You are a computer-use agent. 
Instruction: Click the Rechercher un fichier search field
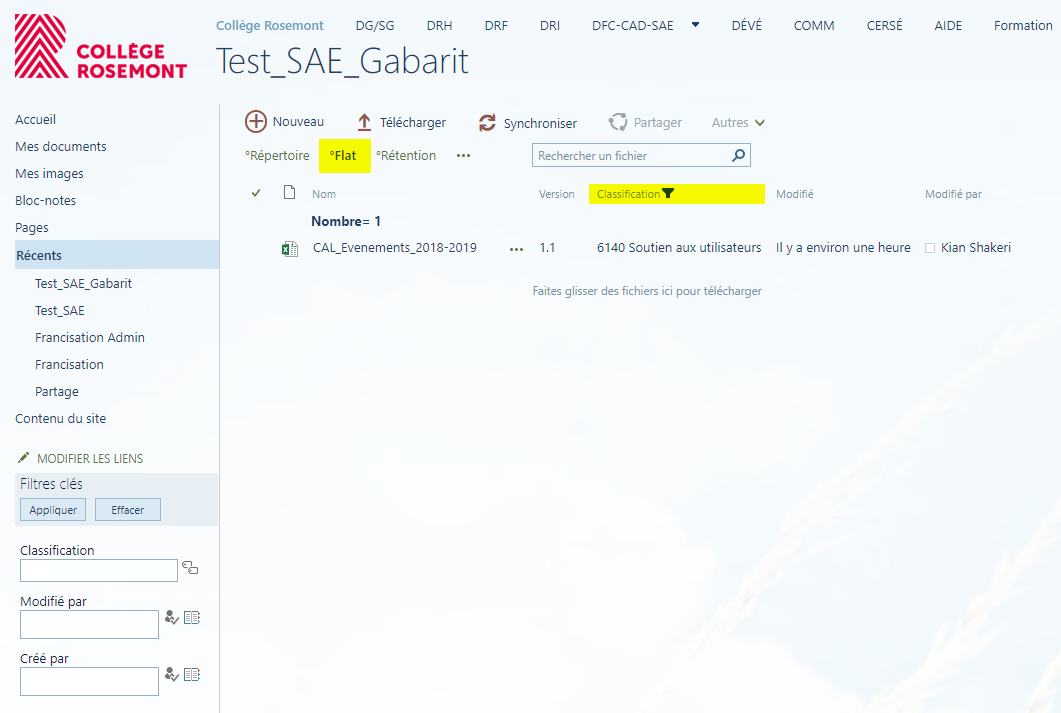coord(630,156)
